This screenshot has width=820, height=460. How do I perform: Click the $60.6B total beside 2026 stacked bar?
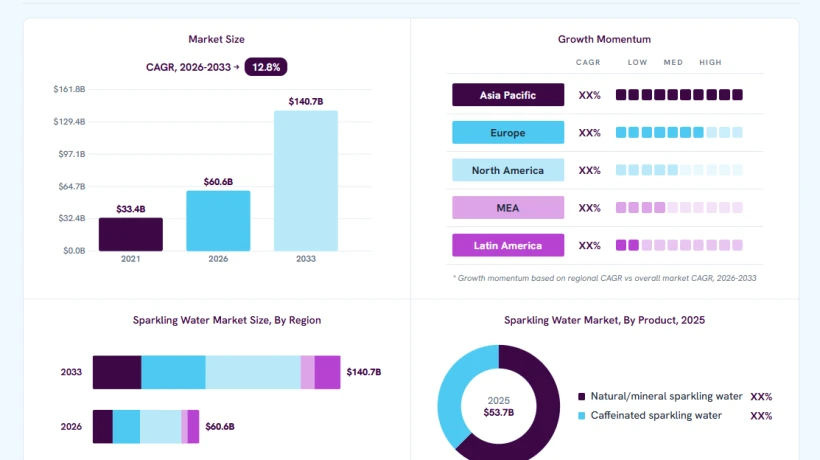[x=220, y=427]
